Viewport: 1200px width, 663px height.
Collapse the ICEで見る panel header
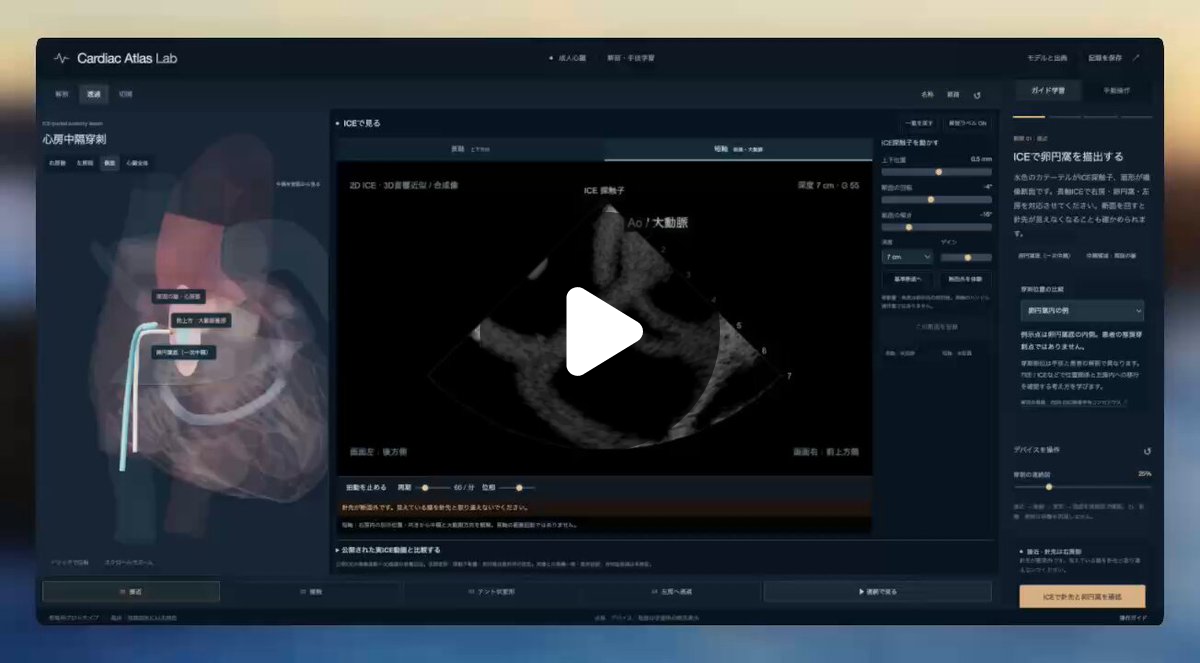(358, 123)
